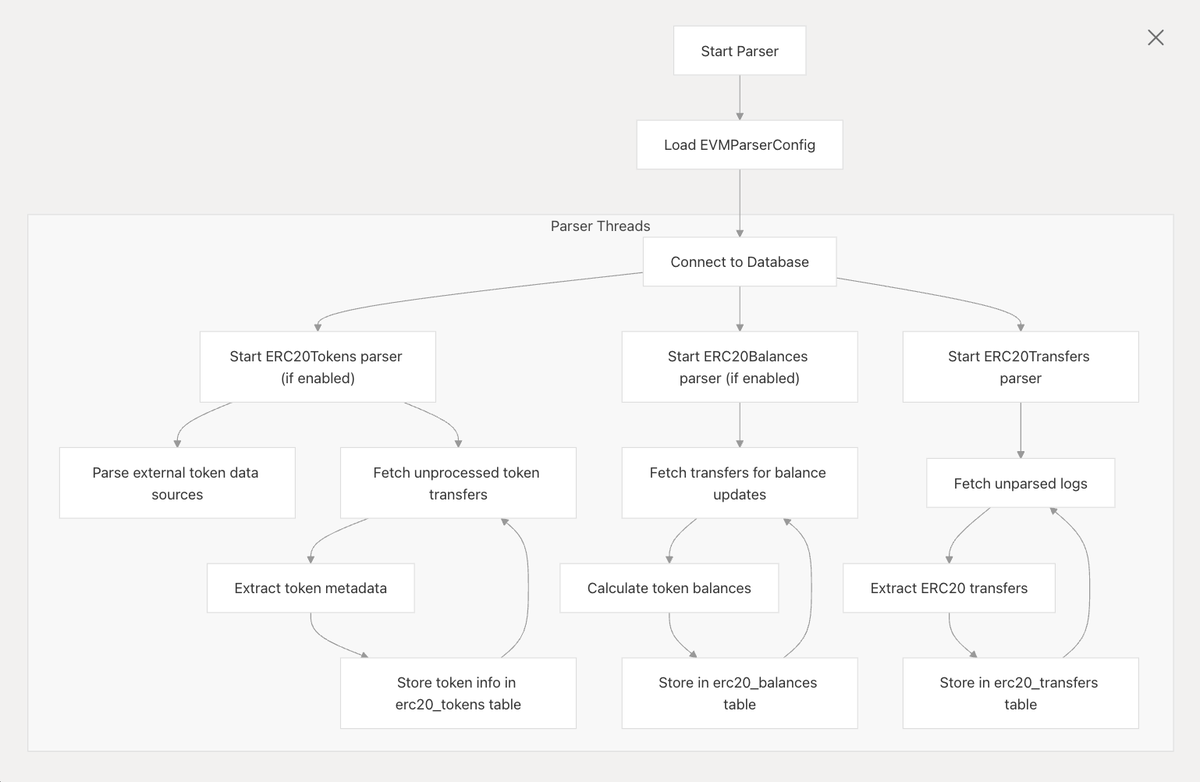
Task: Close the diagram overlay with the X
Action: [x=1155, y=38]
